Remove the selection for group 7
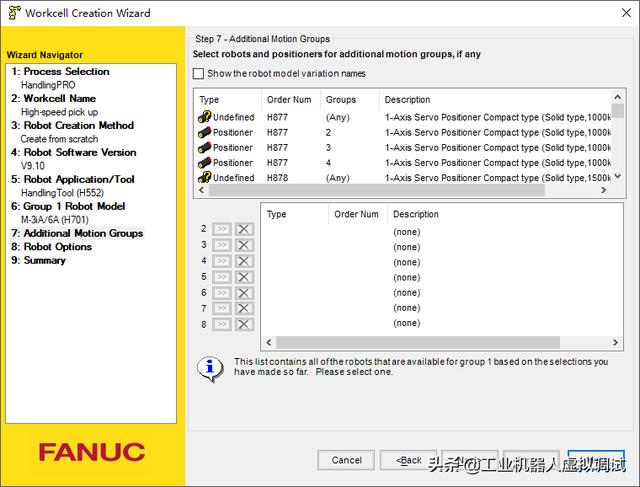 [x=244, y=308]
